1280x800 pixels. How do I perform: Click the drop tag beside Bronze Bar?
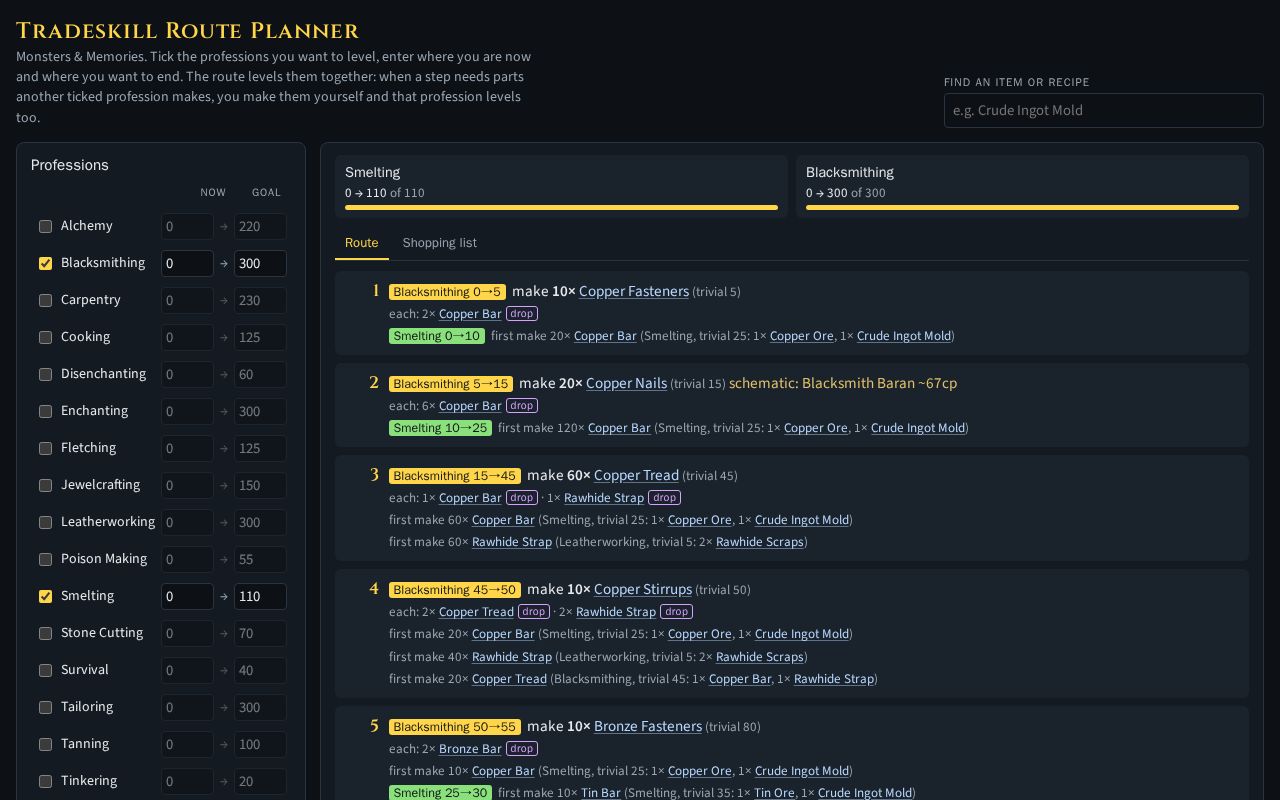(x=522, y=749)
